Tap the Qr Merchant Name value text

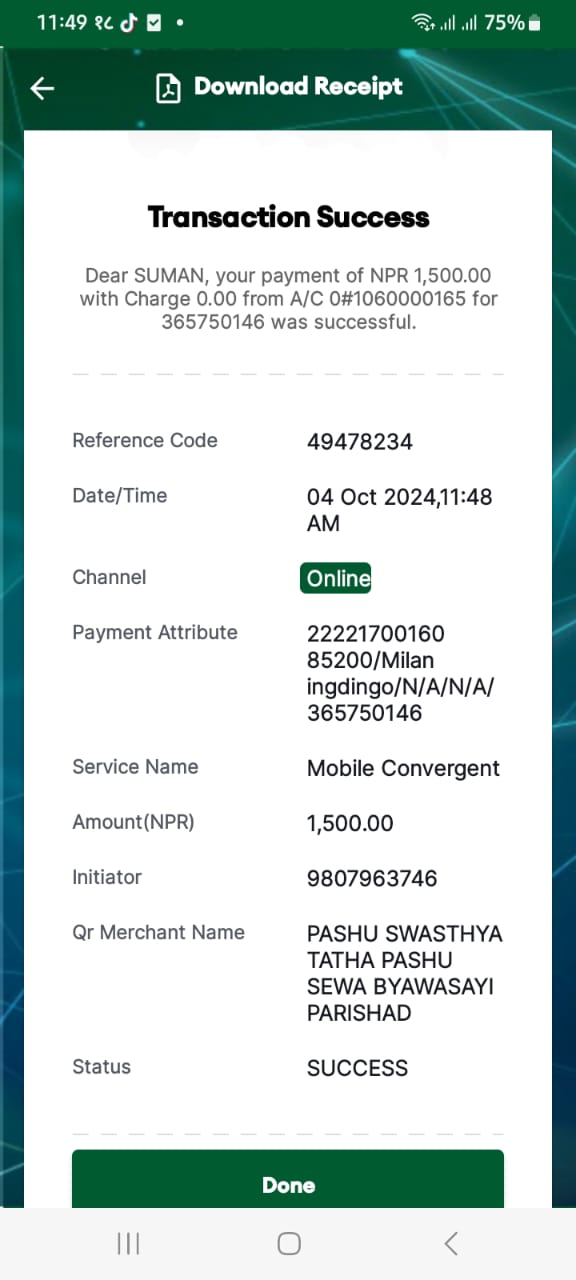tap(405, 973)
